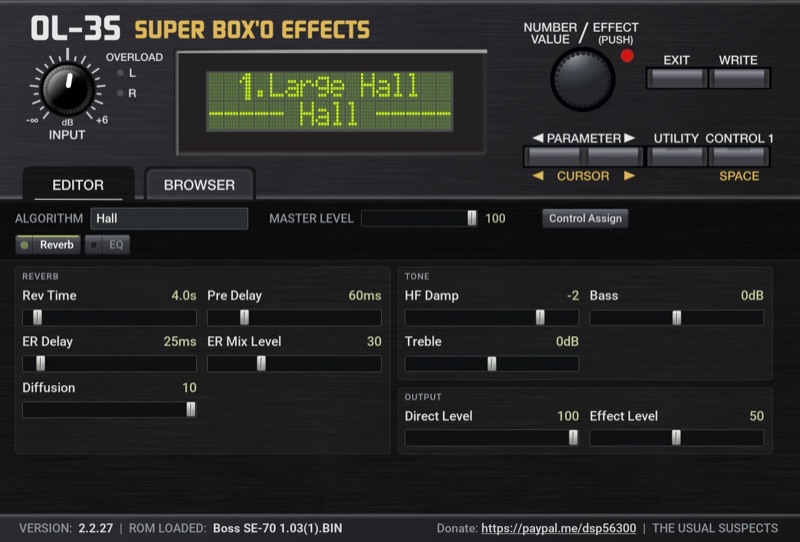Open the Control Assign dialog
800x542 pixels.
pyautogui.click(x=585, y=218)
